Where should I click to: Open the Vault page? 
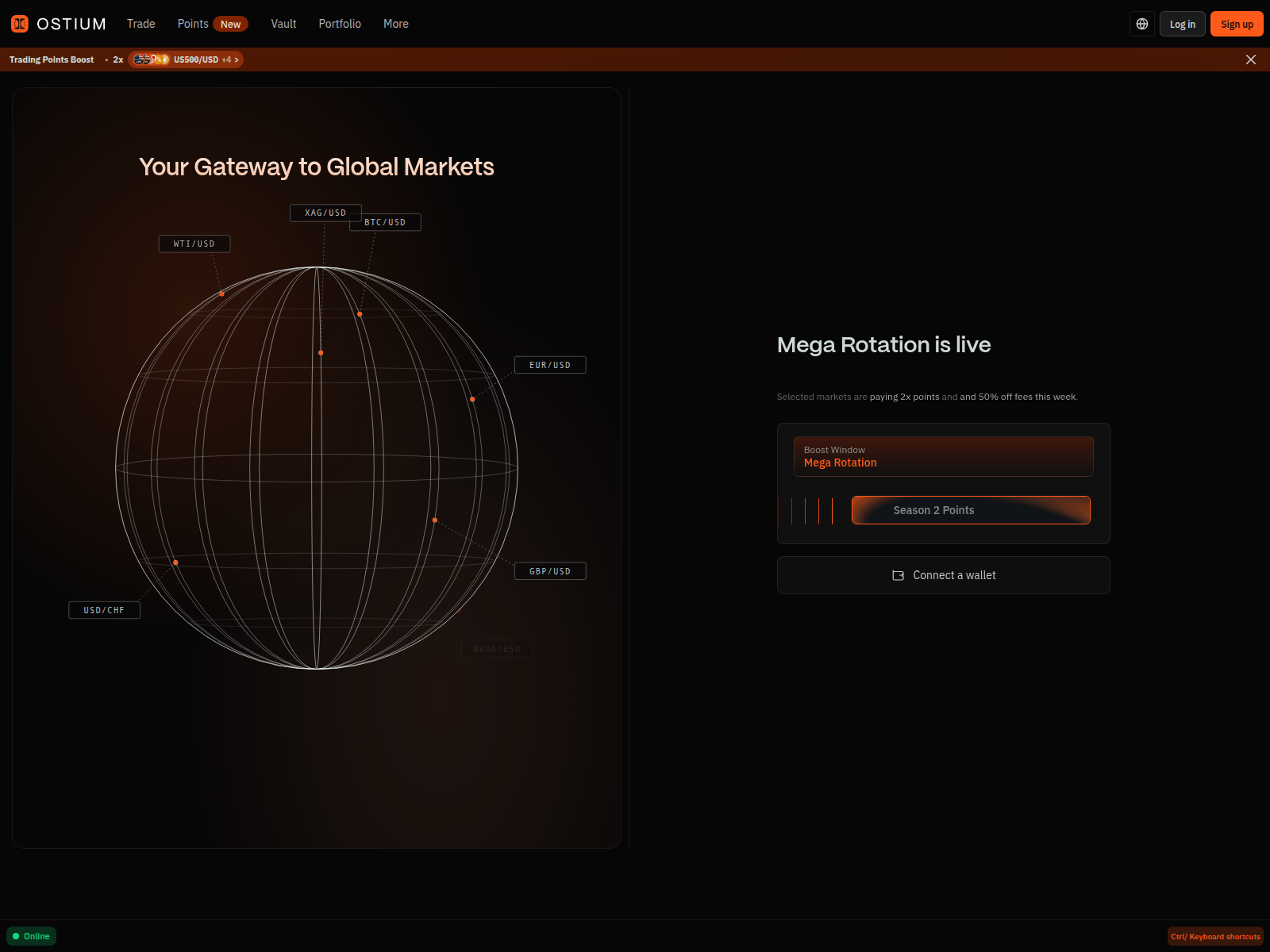point(283,24)
